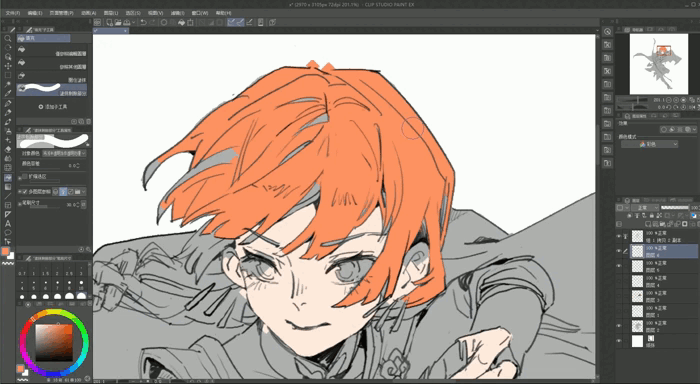The image size is (700, 384).
Task: Click the undo arrow in the command bar
Action: pyautogui.click(x=143, y=22)
